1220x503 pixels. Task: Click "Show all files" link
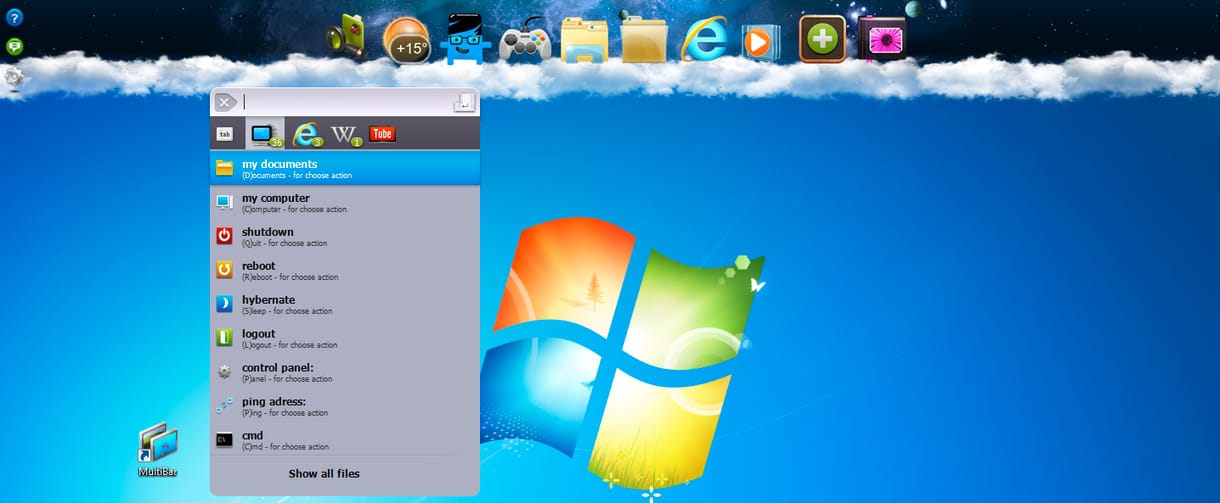point(324,473)
